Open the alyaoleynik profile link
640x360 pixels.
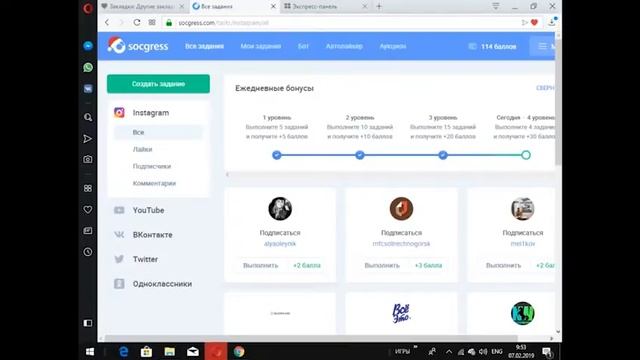tap(280, 244)
